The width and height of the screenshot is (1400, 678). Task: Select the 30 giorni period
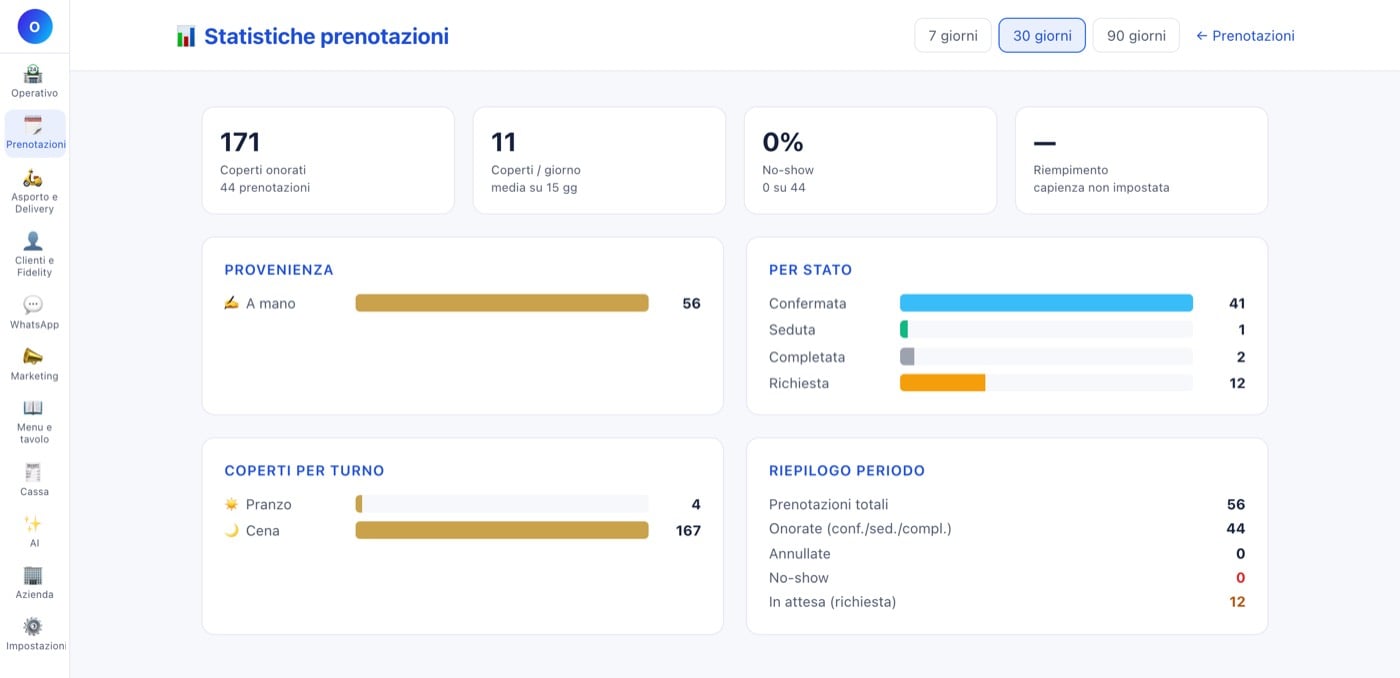pos(1042,35)
